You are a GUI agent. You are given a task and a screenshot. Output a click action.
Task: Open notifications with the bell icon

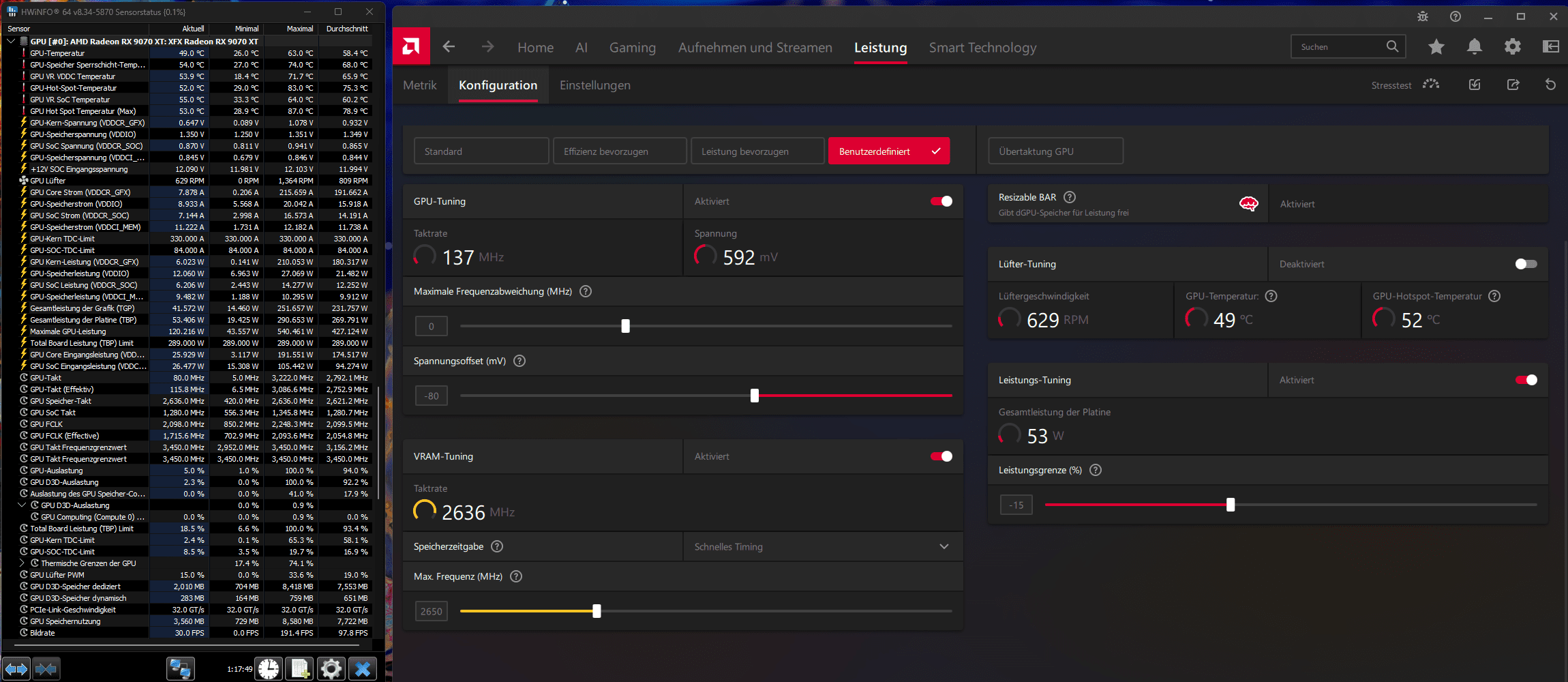coord(1475,46)
